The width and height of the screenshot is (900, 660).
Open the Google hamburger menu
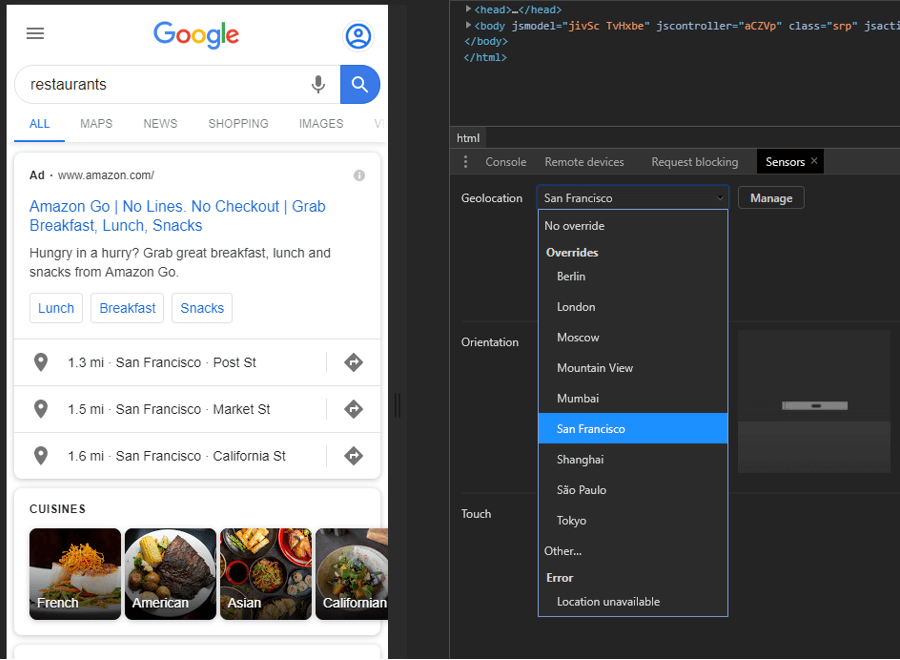click(x=35, y=33)
